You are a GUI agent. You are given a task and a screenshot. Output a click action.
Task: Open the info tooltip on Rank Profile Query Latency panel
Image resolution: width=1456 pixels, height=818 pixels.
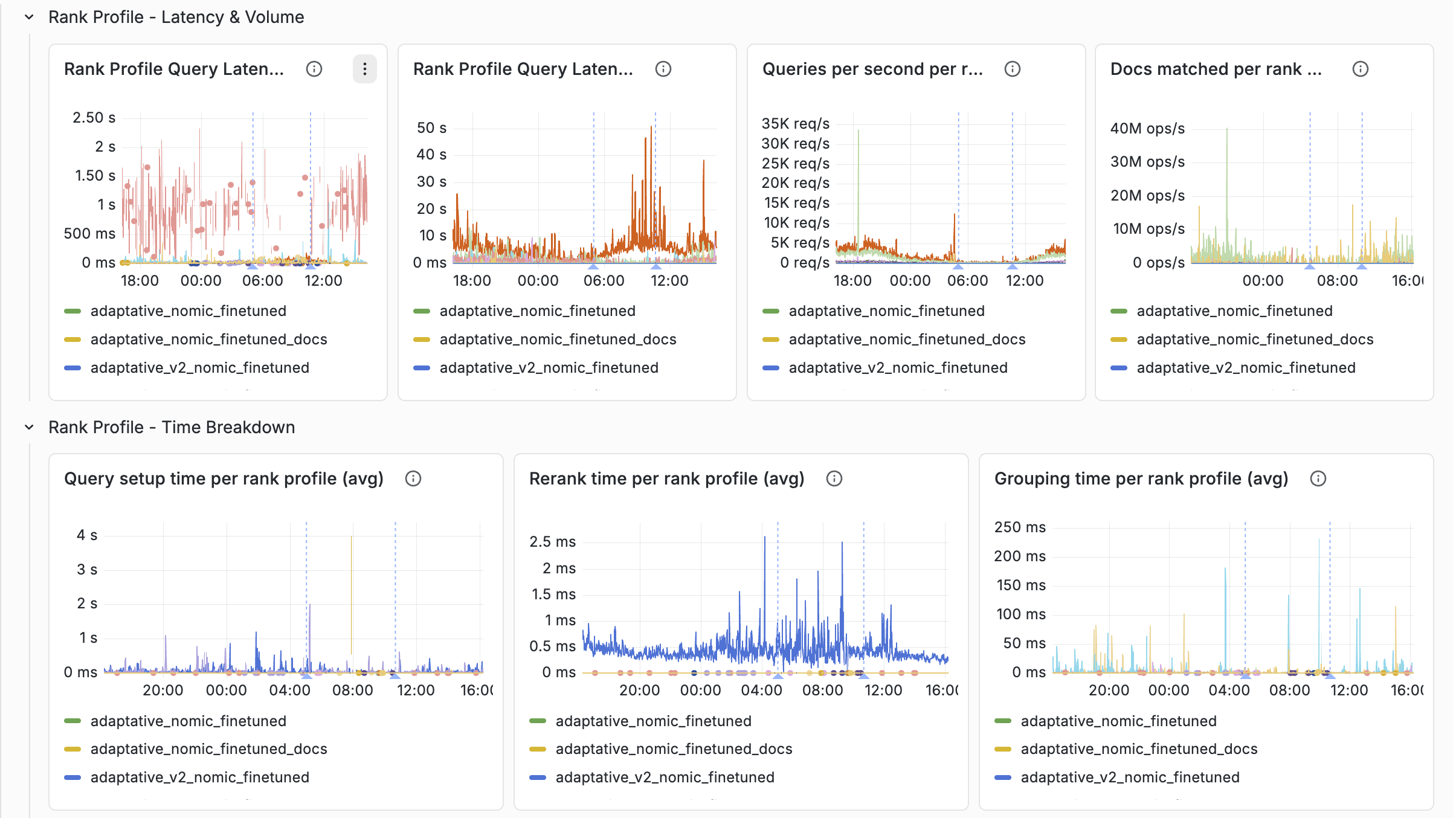(x=314, y=69)
